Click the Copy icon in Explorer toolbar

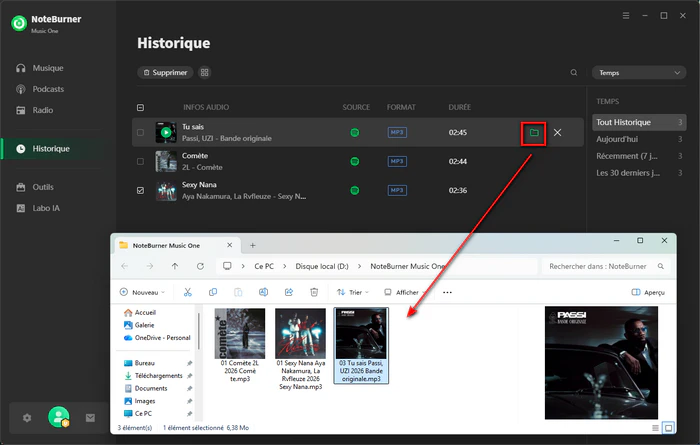pos(213,292)
